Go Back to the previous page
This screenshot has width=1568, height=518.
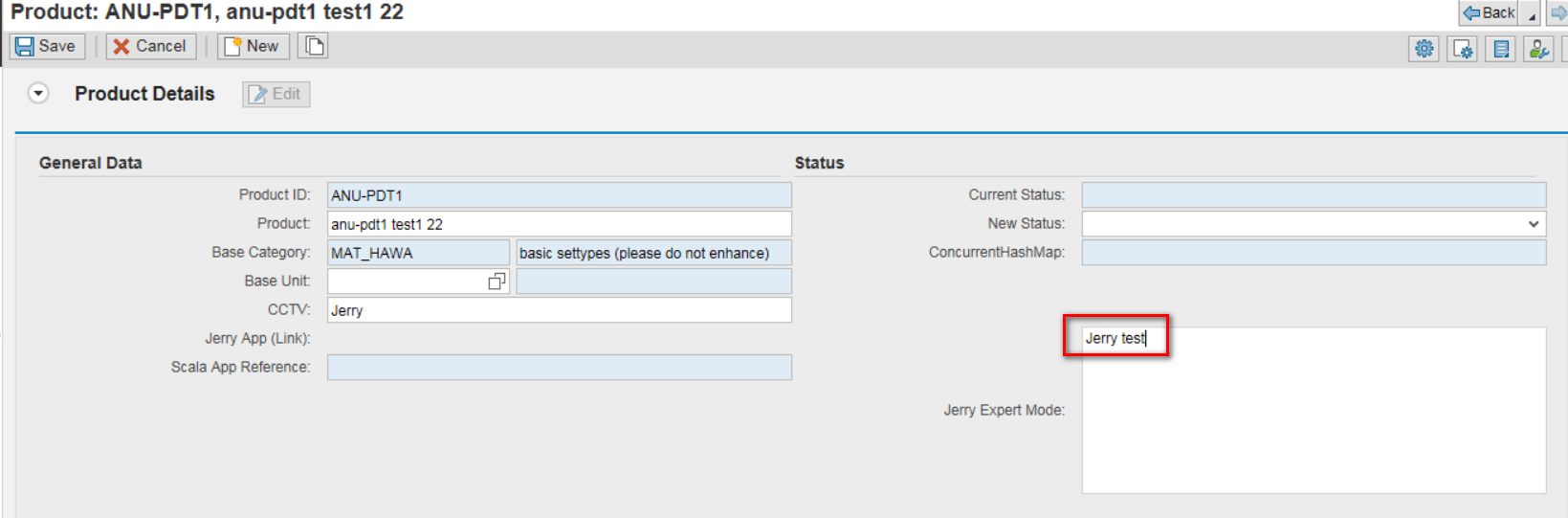[1489, 12]
